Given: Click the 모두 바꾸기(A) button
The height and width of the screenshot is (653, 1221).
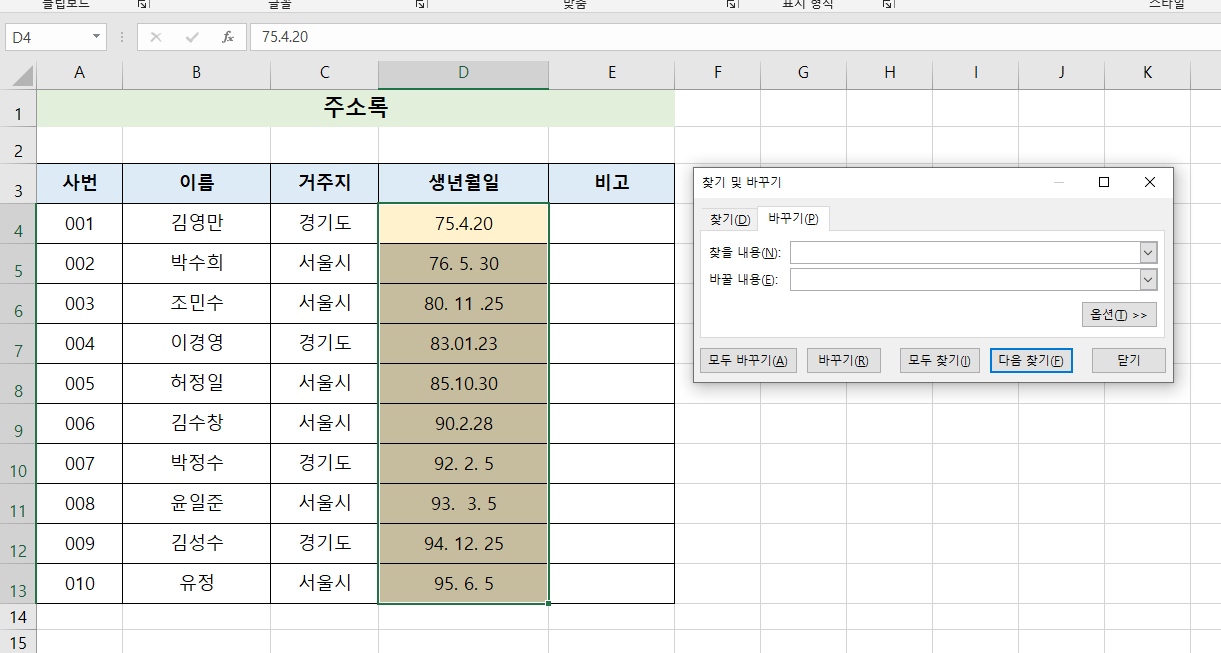Looking at the screenshot, I should click(x=748, y=361).
